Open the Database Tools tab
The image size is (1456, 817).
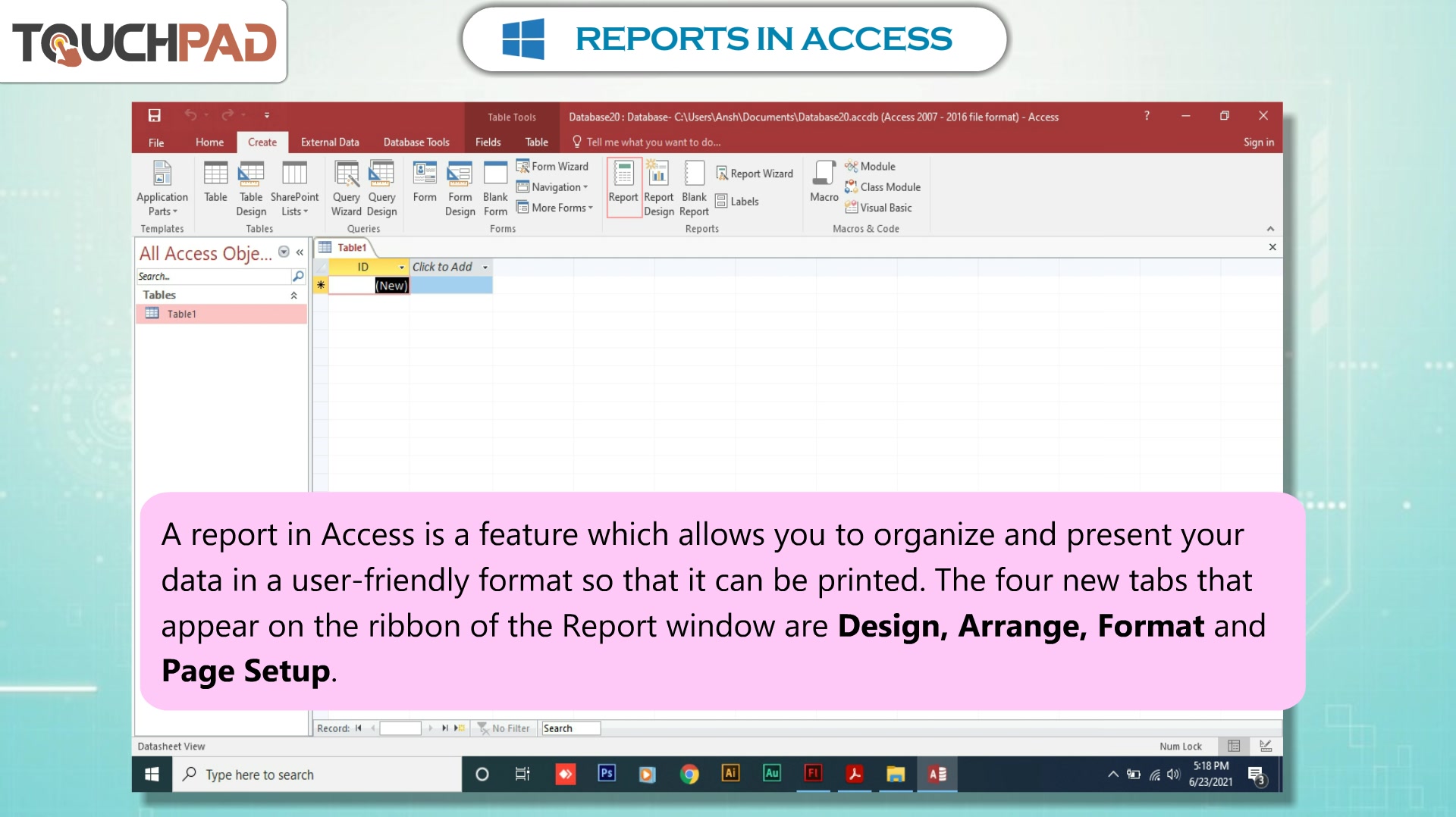coord(416,142)
